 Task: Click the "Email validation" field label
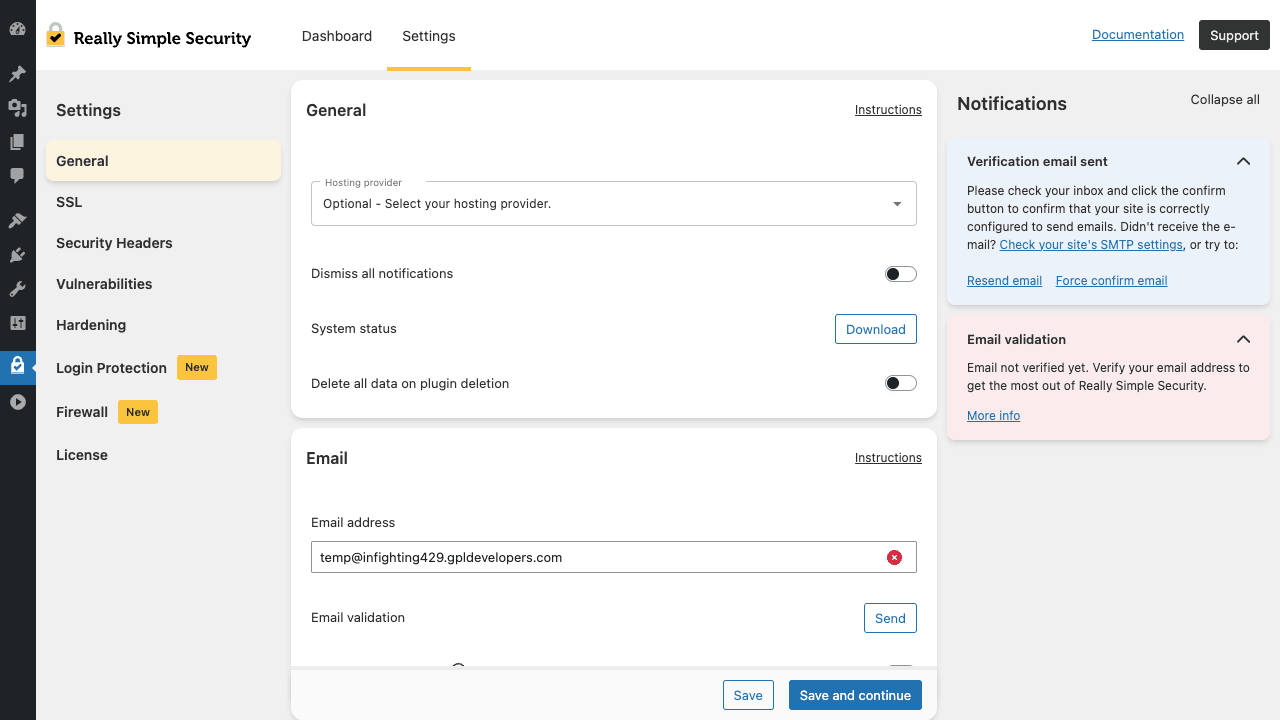[358, 618]
